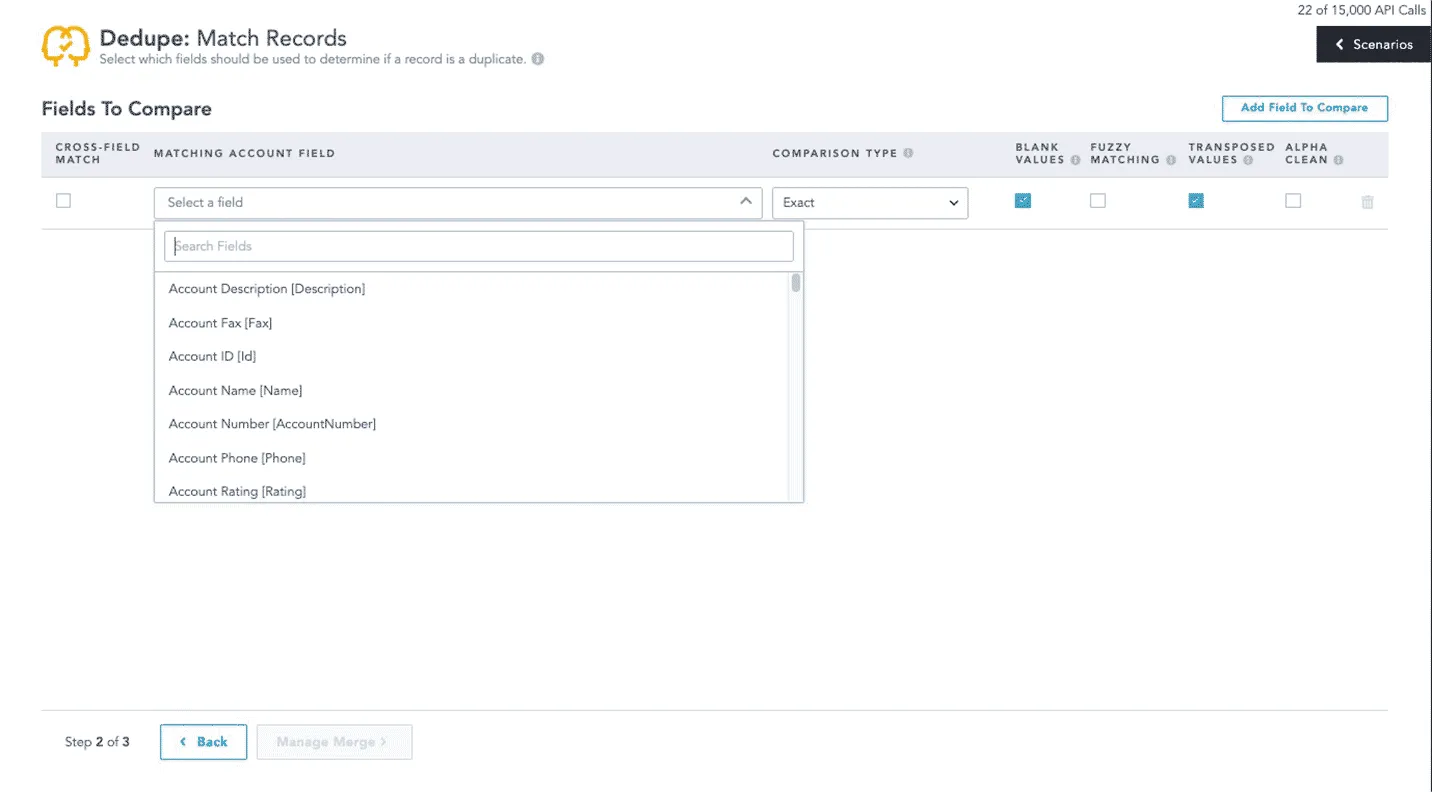This screenshot has width=1432, height=792.
Task: Uncheck the Transposed Values checkbox
Action: pyautogui.click(x=1196, y=201)
